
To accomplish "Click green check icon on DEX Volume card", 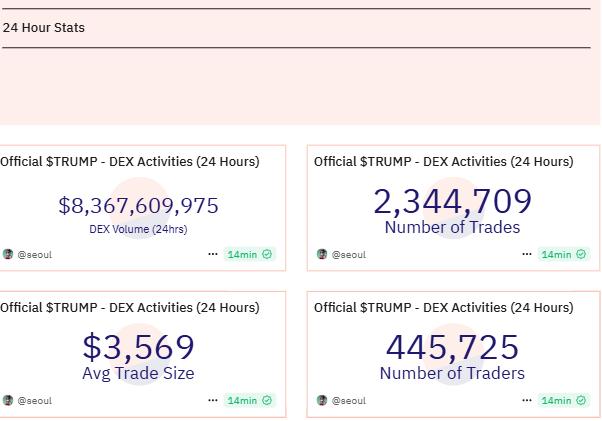I will click(x=267, y=255).
